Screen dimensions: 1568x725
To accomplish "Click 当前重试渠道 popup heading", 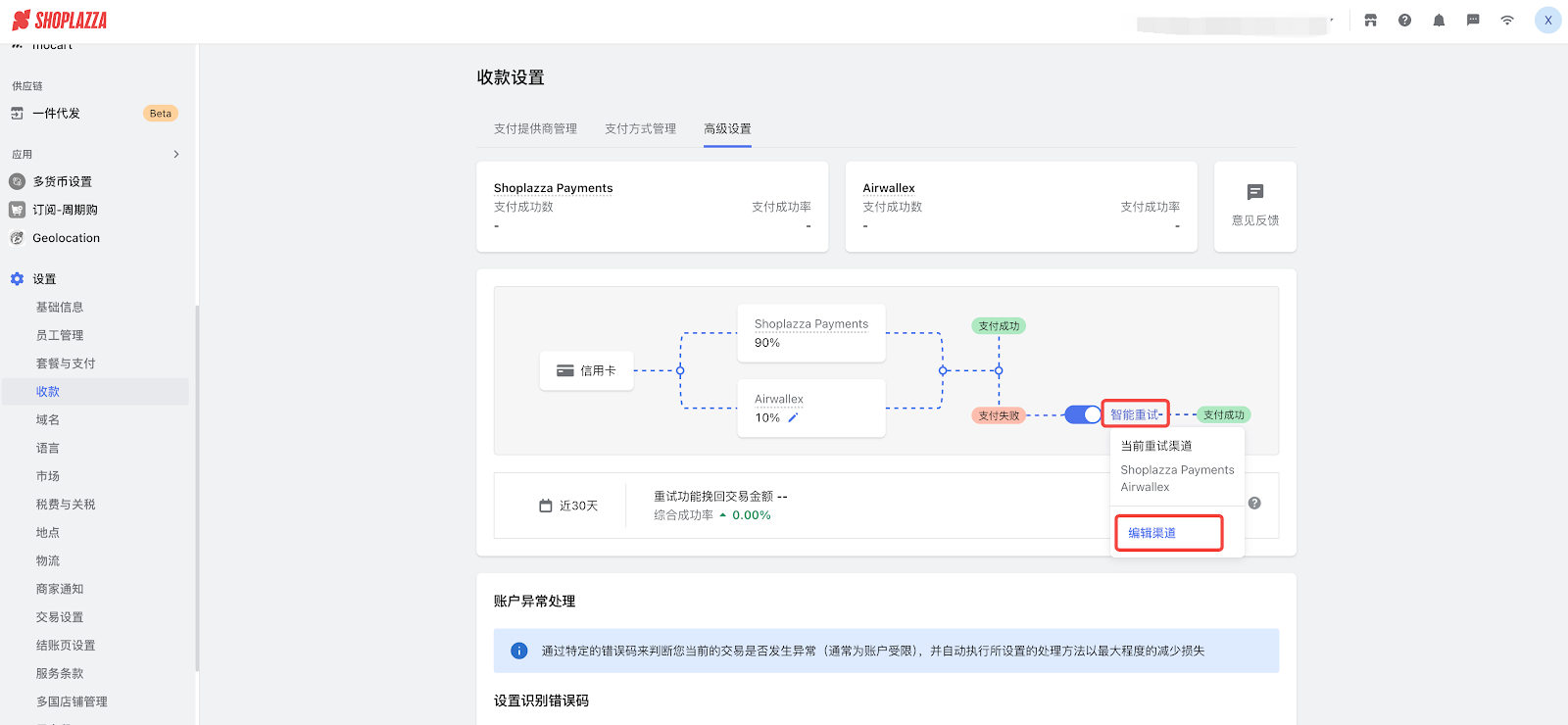I will coord(1156,446).
